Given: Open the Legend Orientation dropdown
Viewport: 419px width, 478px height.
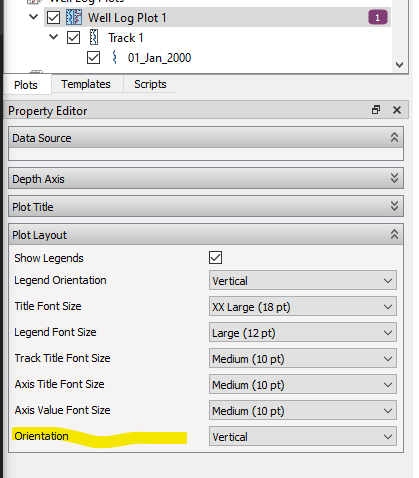Looking at the screenshot, I should [x=303, y=281].
